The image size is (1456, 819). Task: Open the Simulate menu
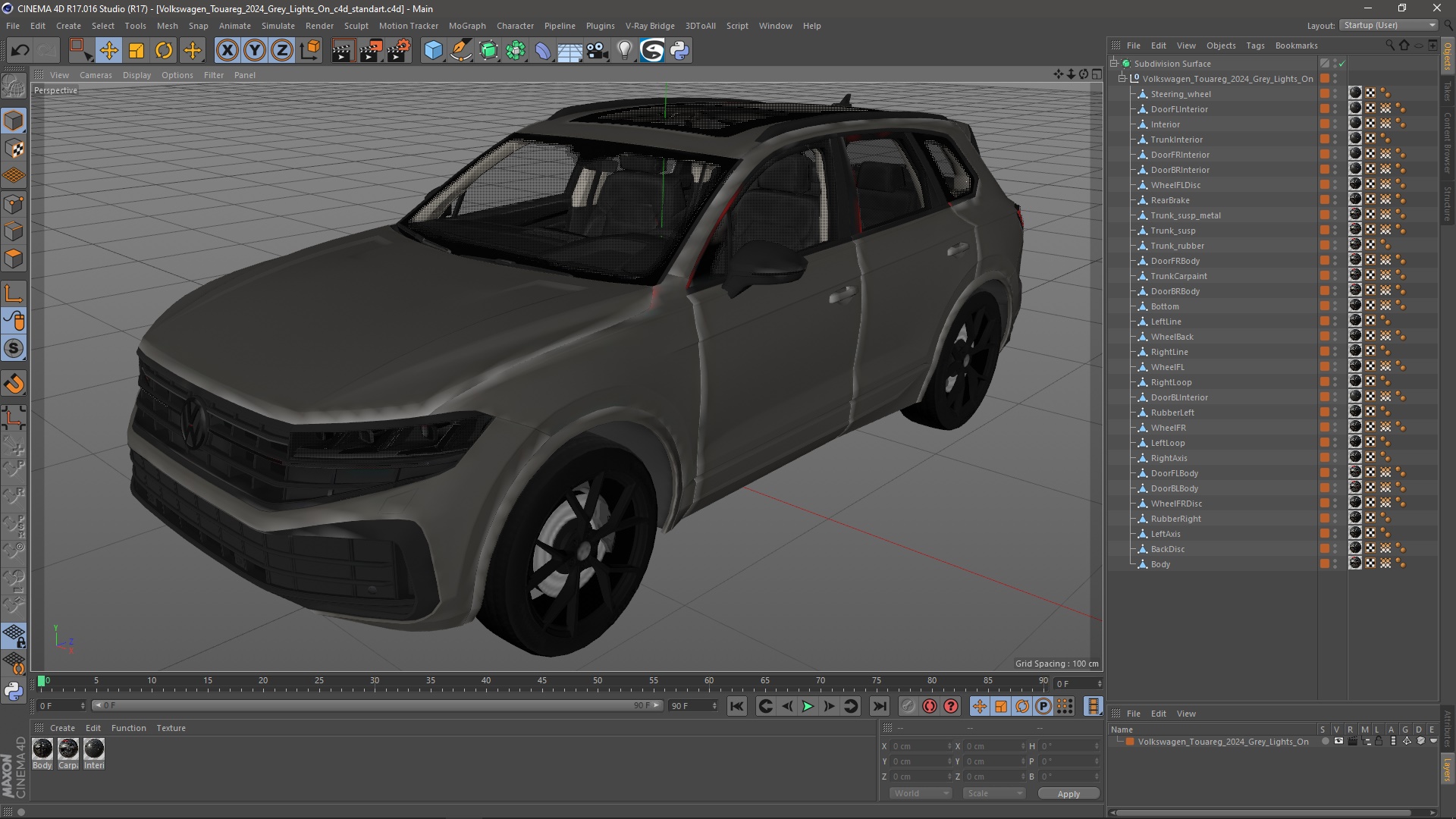(278, 26)
